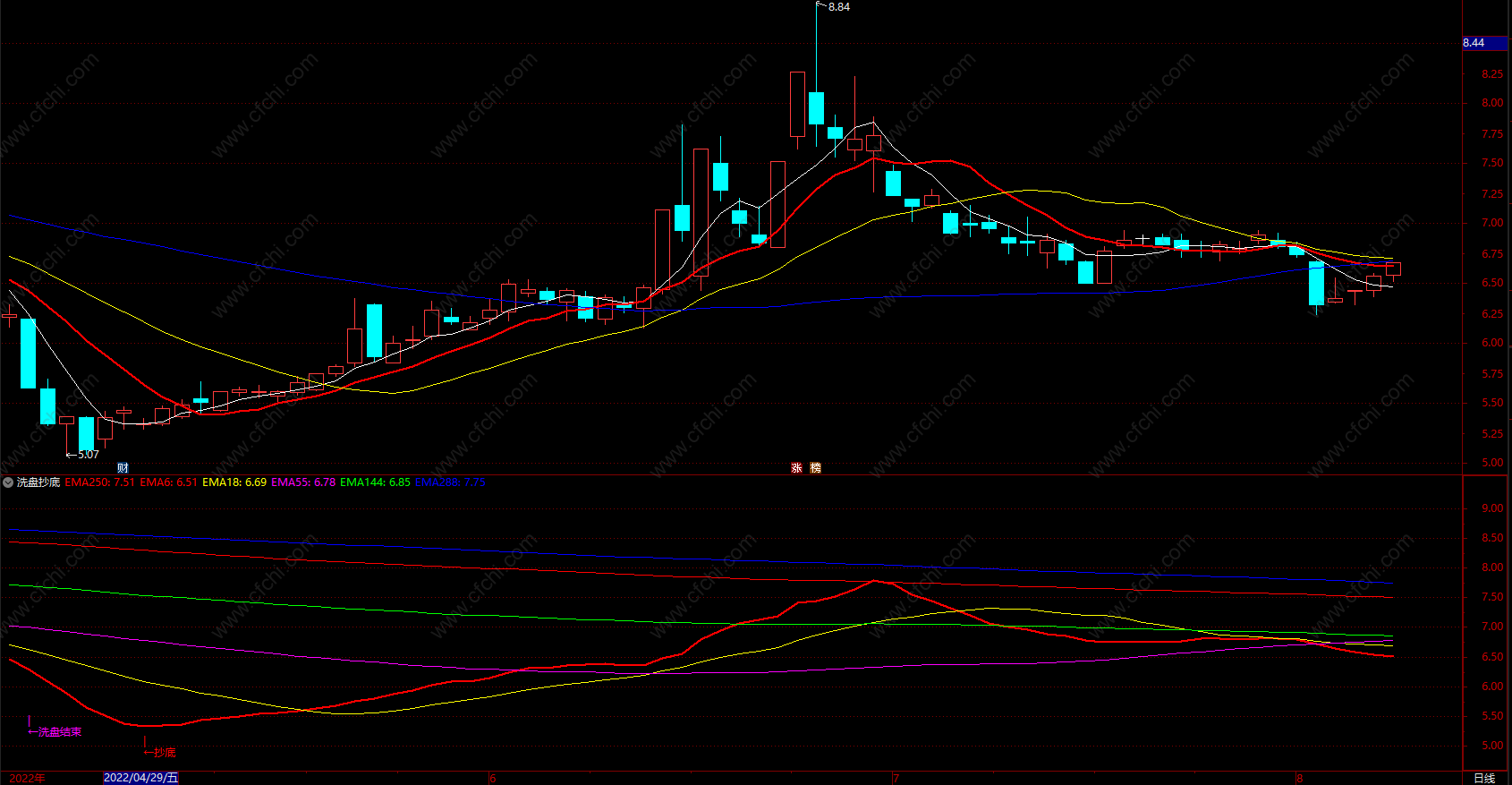Select the EMA288: 7.75 legend label

(x=450, y=482)
